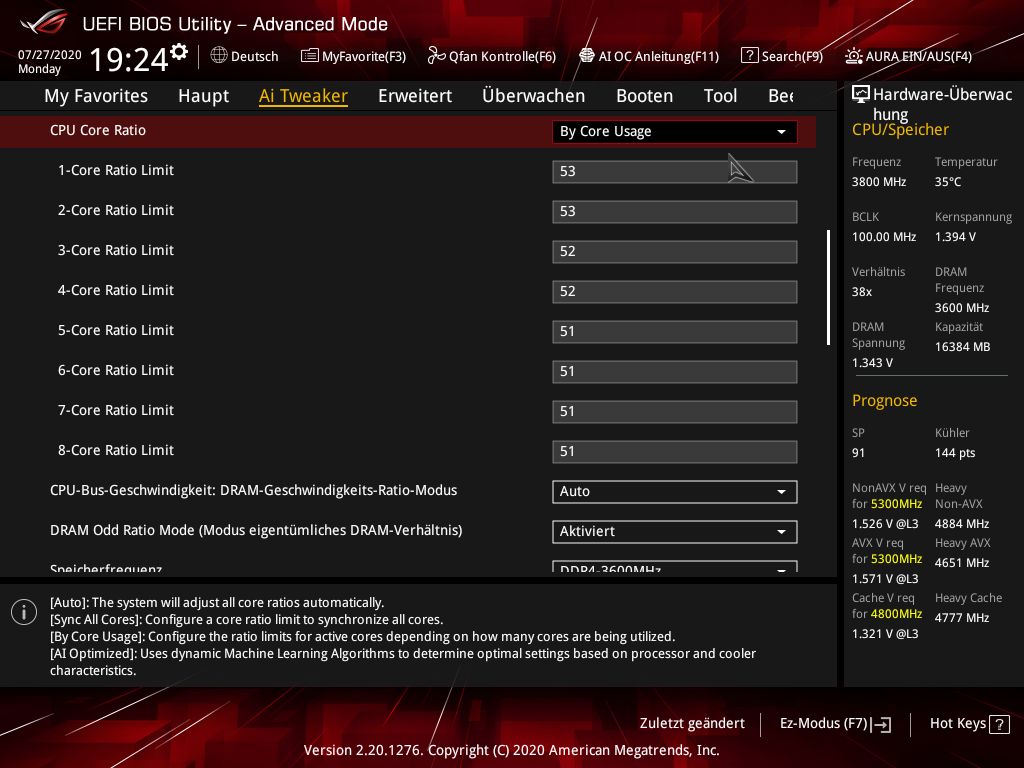Click the settings list scrollbar
The width and height of the screenshot is (1024, 768).
pos(829,287)
